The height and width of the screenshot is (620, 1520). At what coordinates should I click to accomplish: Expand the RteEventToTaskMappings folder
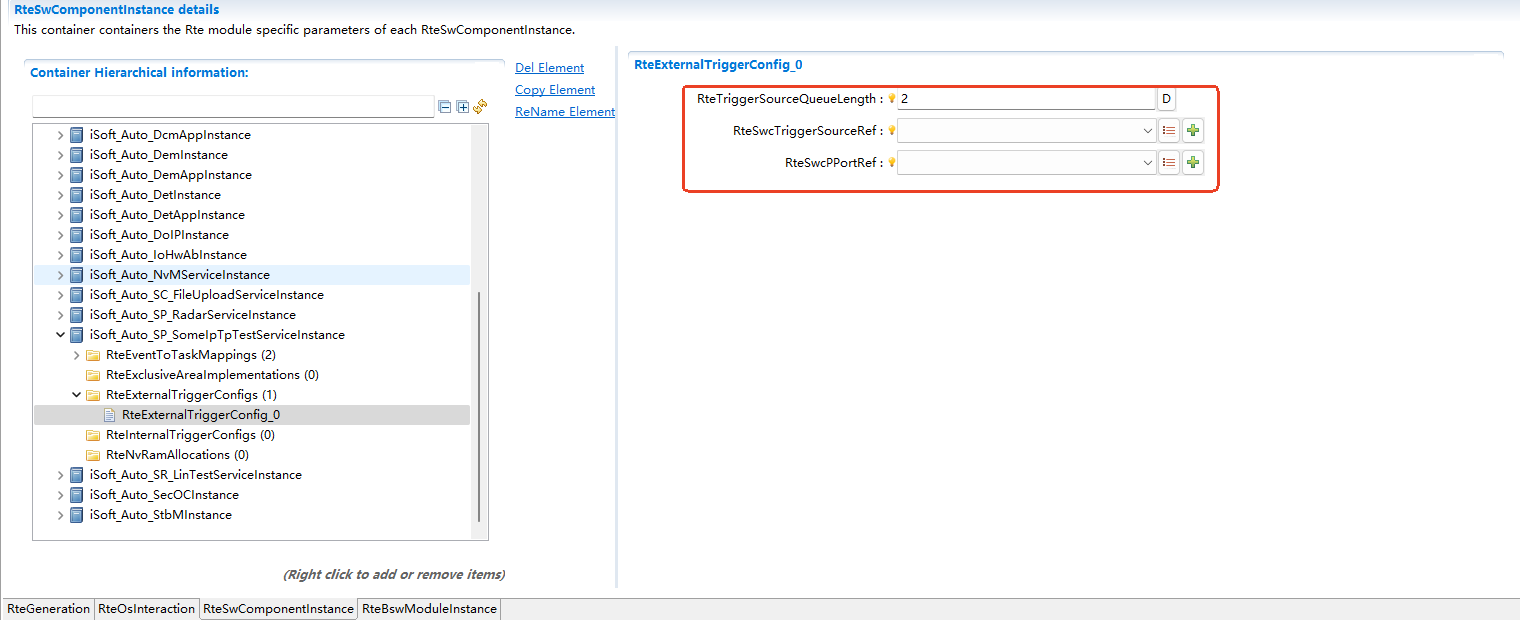tap(77, 355)
